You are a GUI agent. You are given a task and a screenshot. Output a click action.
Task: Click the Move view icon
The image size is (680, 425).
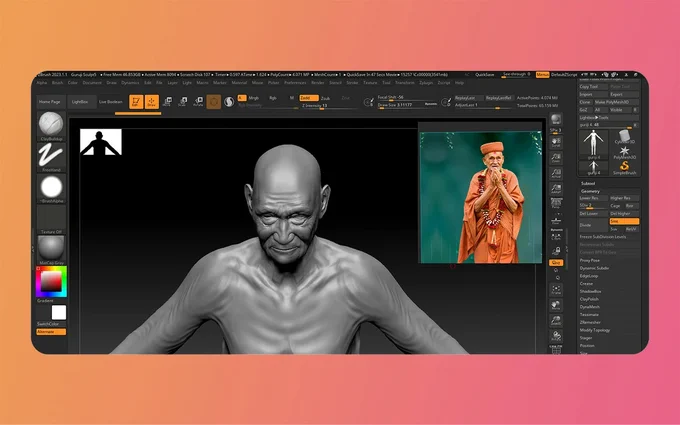point(556,305)
